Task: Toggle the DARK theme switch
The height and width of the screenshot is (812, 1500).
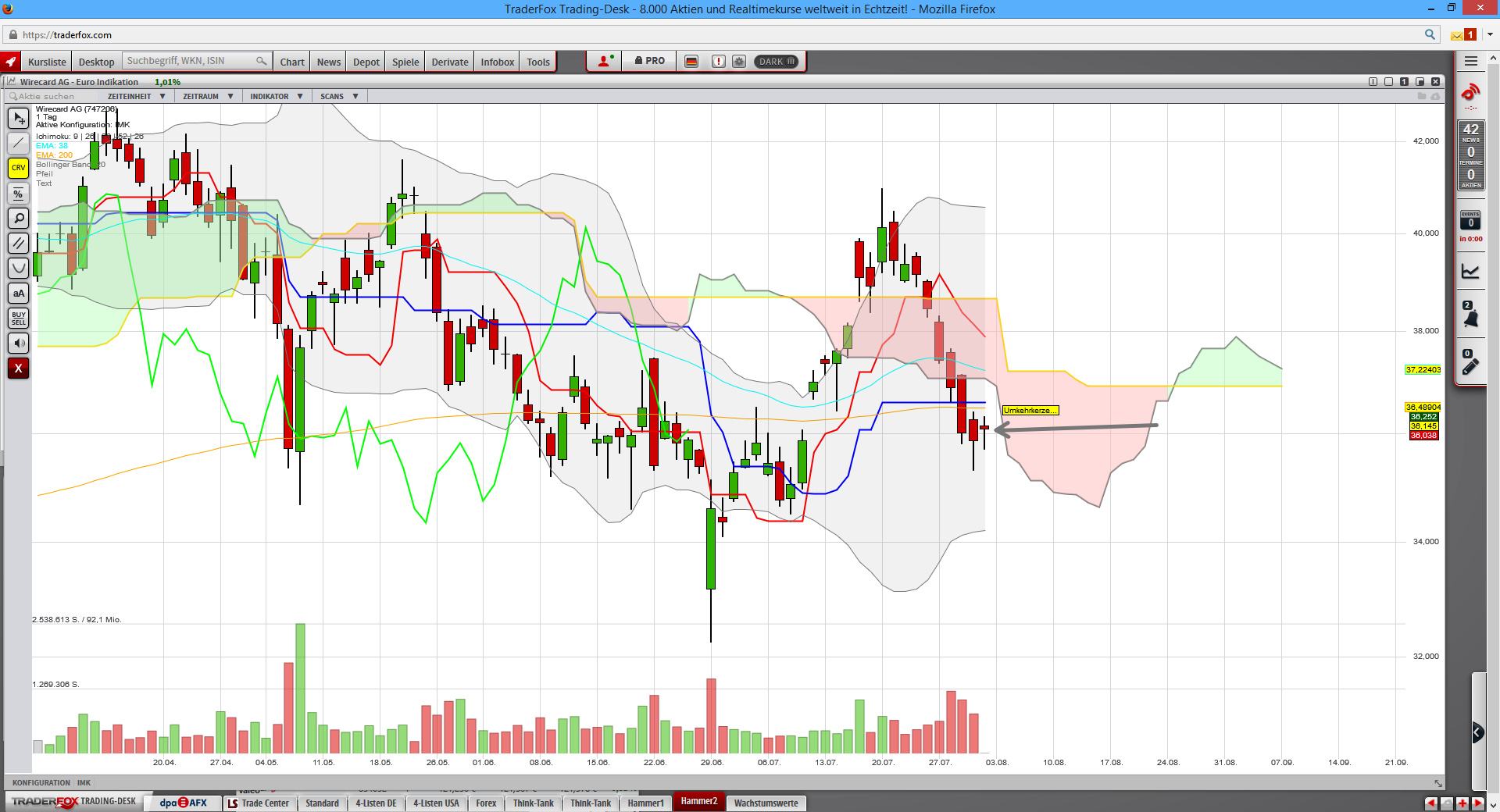Action: (776, 61)
